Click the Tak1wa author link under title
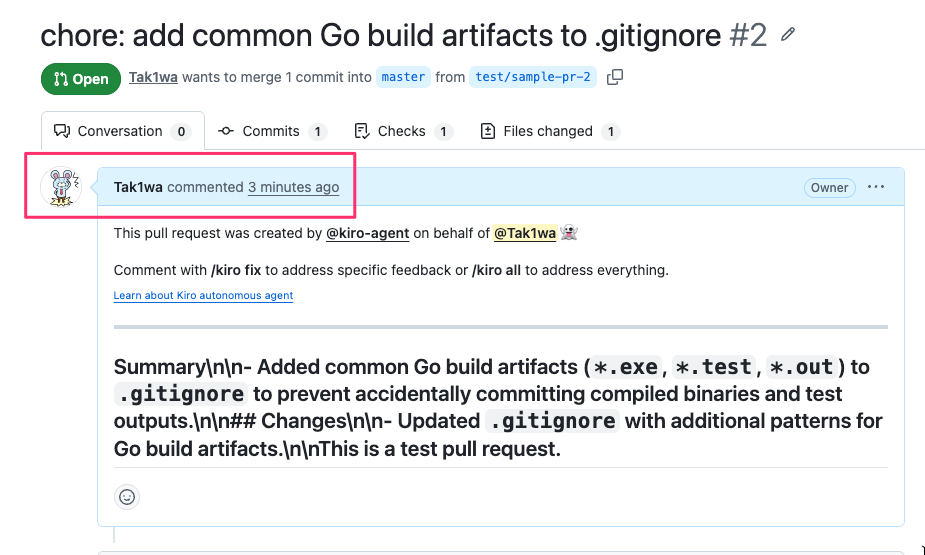 (x=153, y=77)
